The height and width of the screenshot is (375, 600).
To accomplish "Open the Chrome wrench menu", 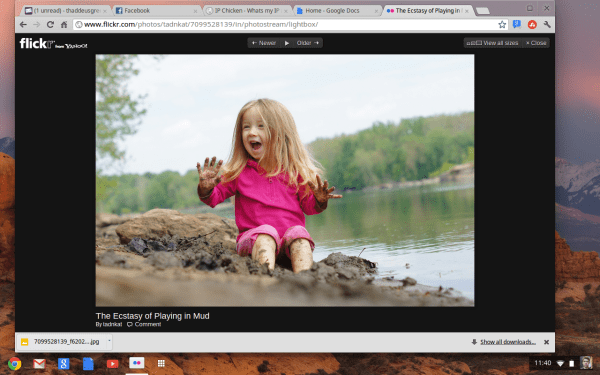I will point(547,24).
